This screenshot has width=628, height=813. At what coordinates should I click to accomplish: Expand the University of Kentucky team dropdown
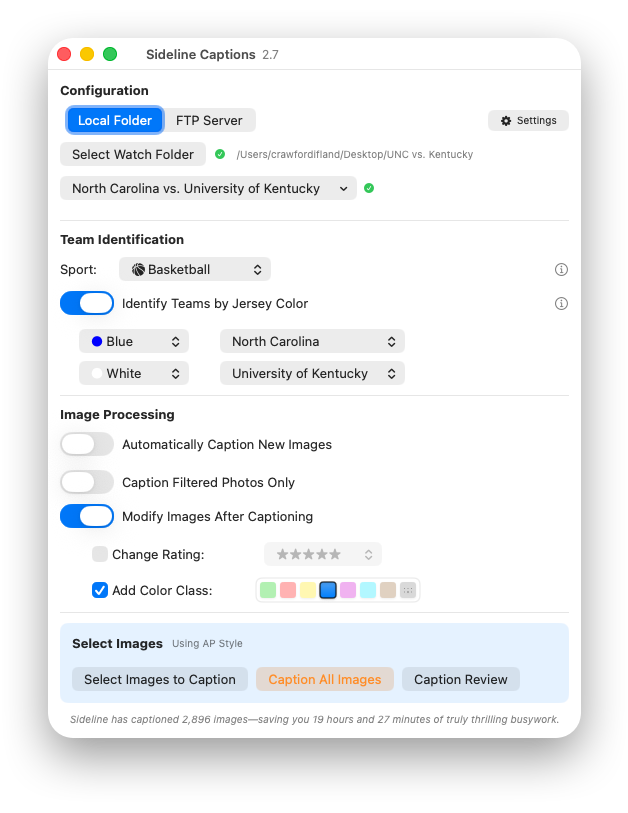point(312,373)
